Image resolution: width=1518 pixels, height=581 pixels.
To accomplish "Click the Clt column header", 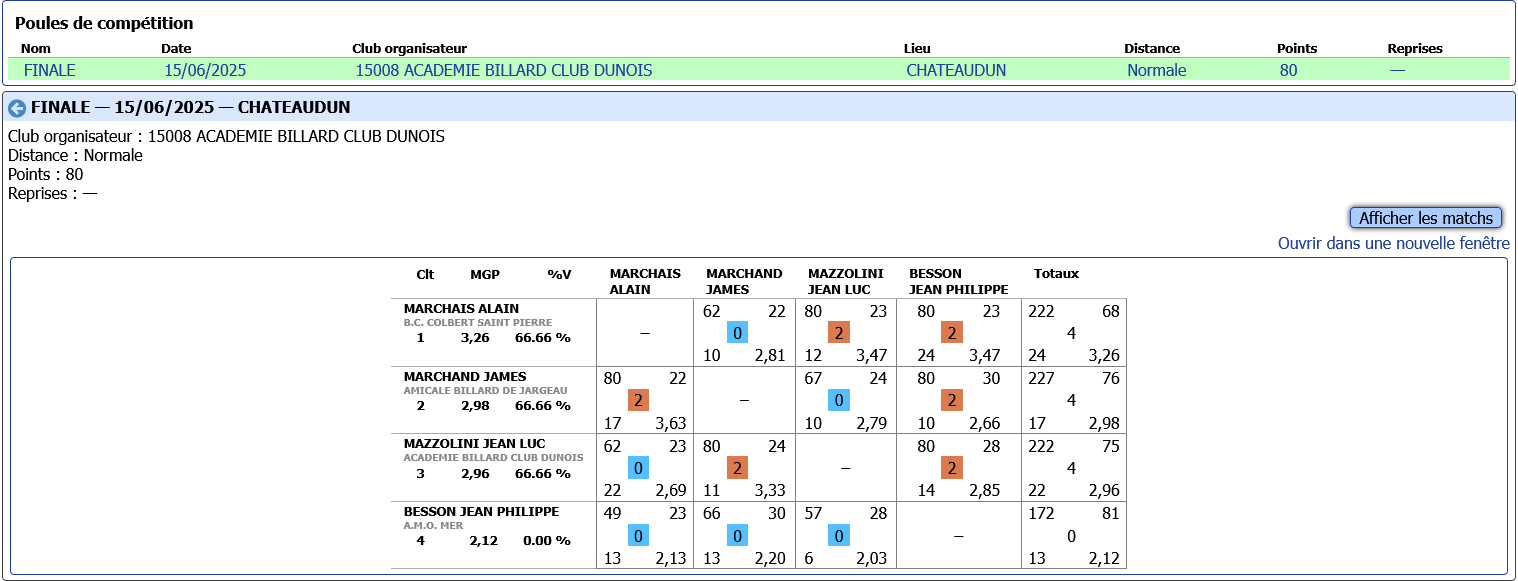I will [x=425, y=274].
